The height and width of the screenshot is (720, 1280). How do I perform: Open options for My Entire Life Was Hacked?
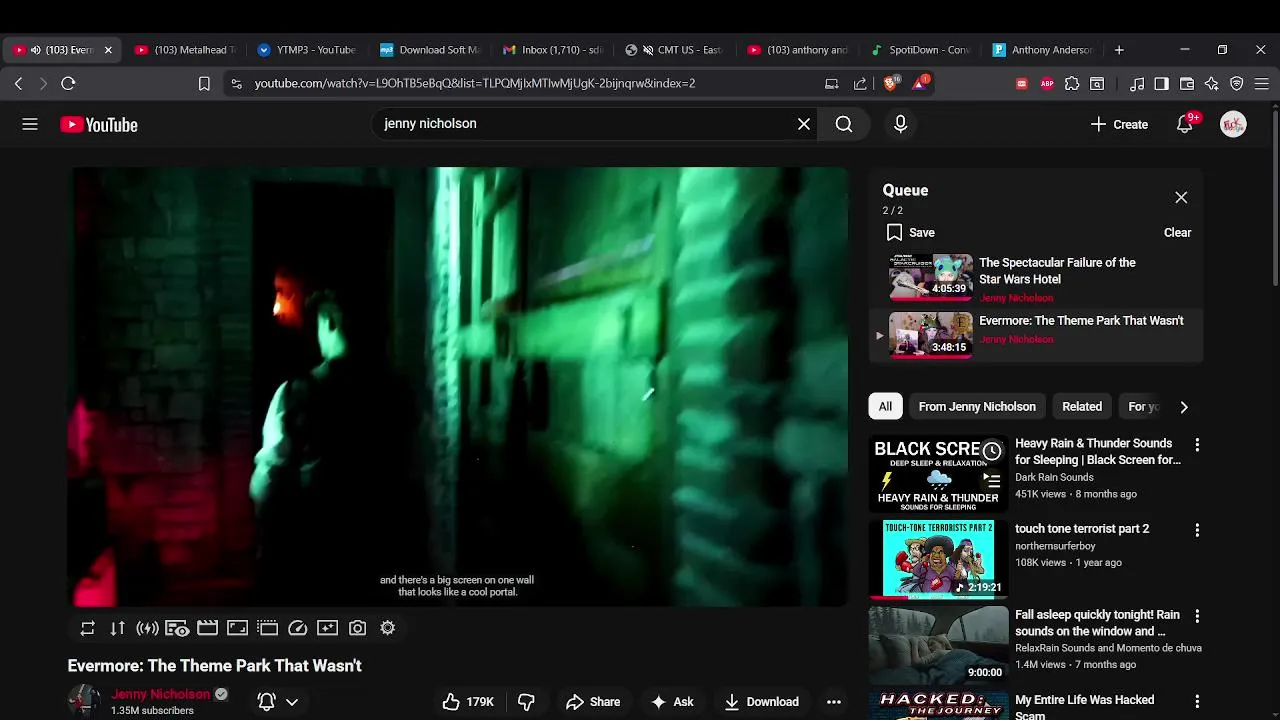point(1197,701)
